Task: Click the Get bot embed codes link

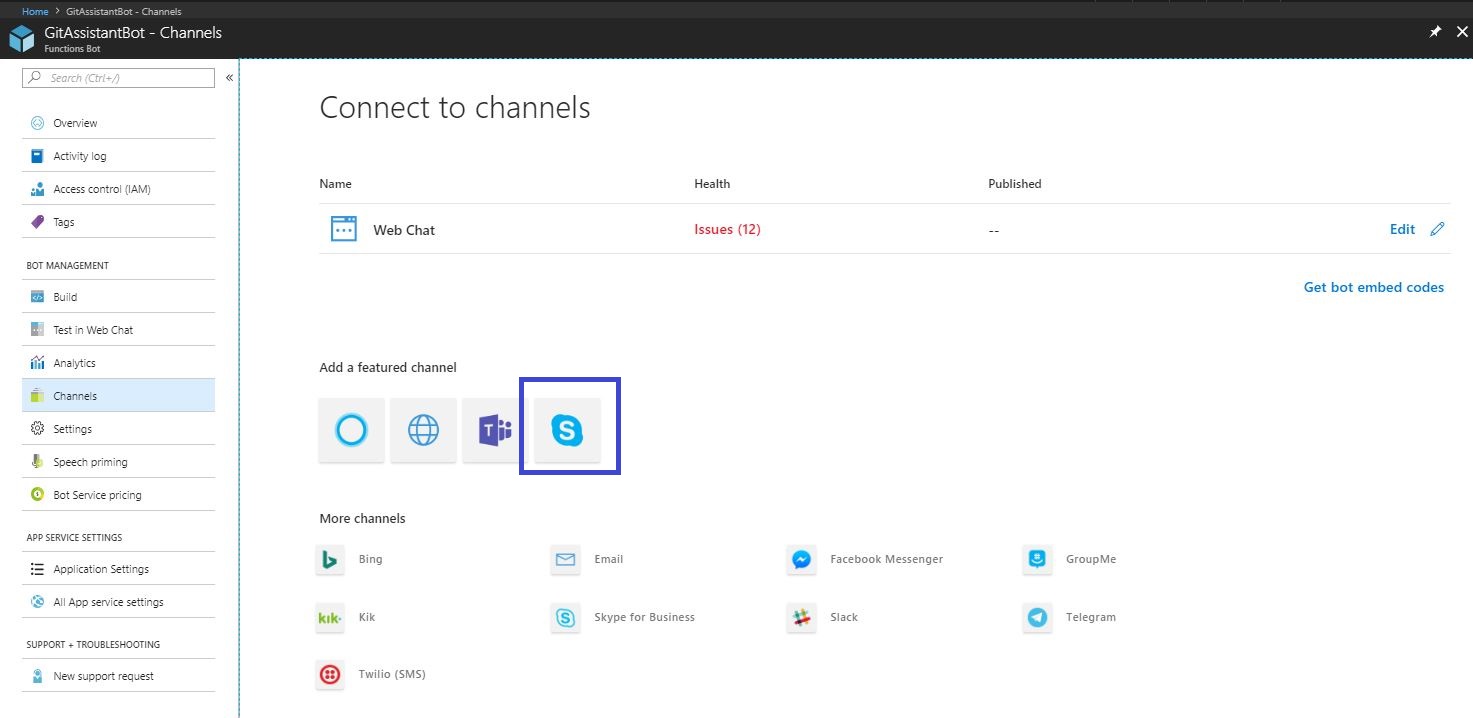Action: click(x=1374, y=287)
